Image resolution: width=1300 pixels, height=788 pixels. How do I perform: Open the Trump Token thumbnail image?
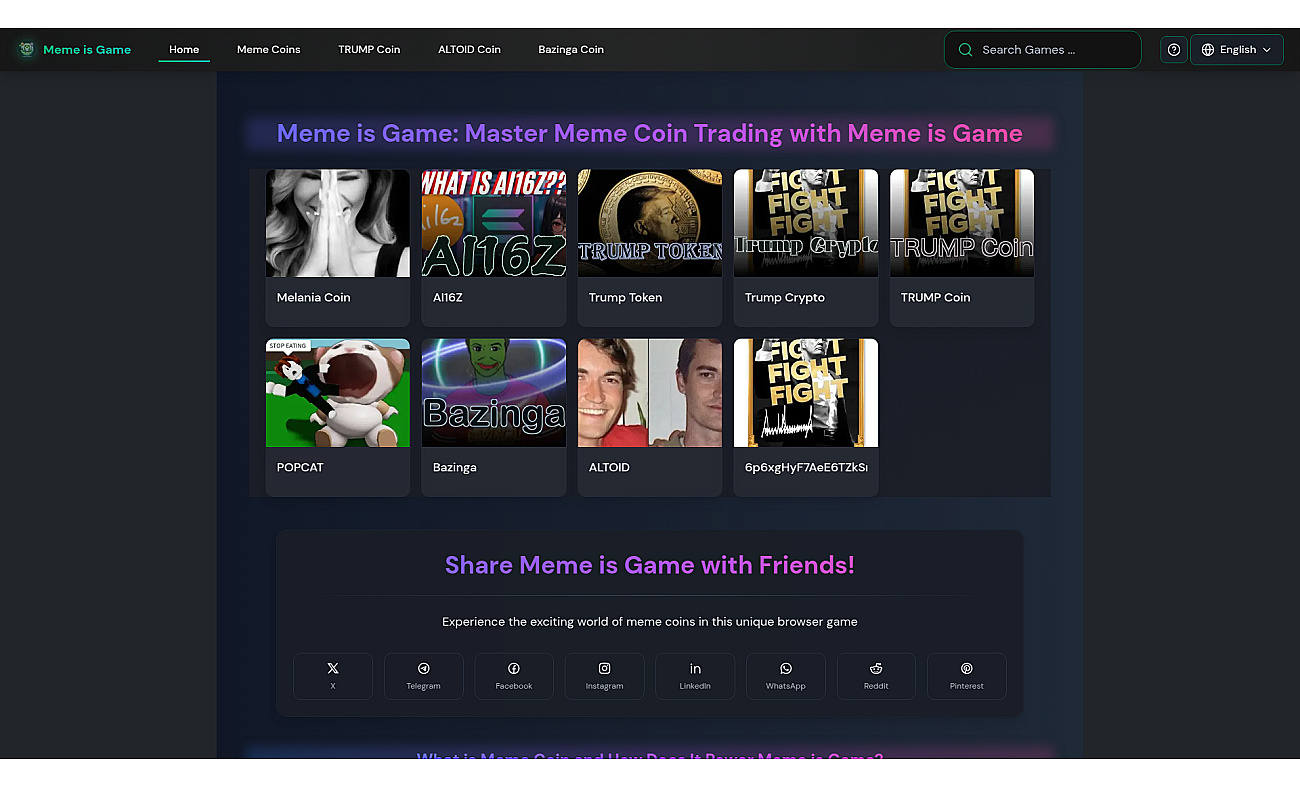(x=650, y=223)
